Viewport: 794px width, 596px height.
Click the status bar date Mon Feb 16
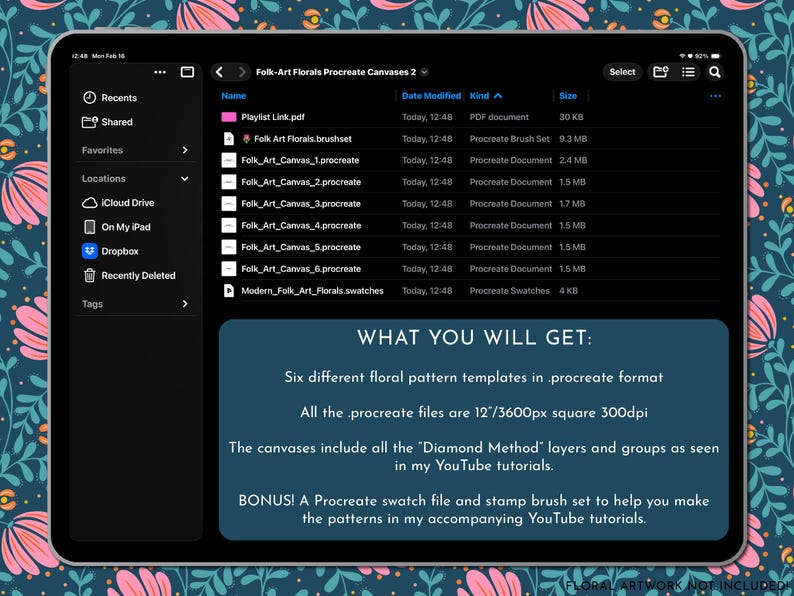click(108, 56)
